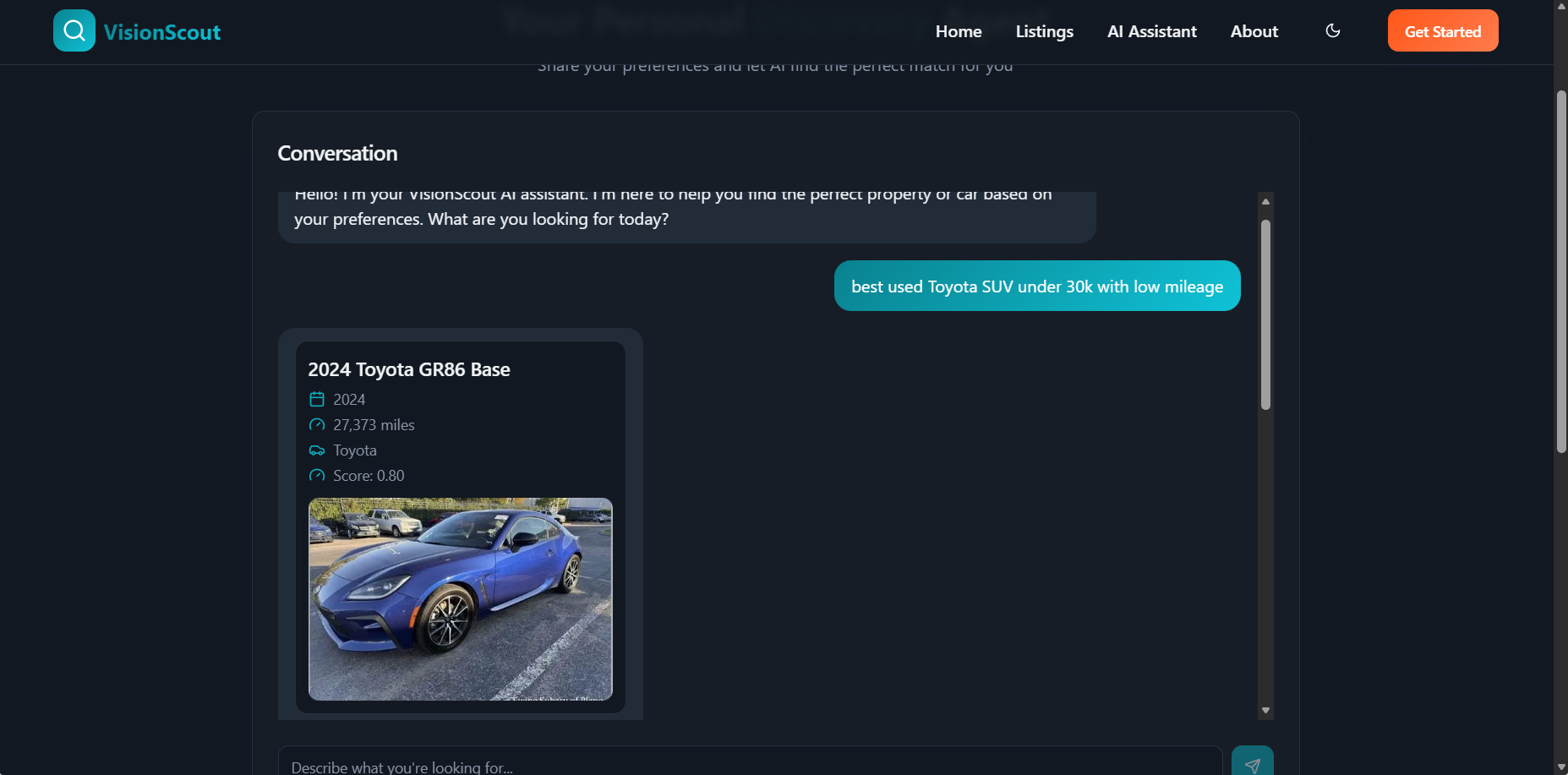Click the conversation scrollbar up arrow
This screenshot has width=1568, height=775.
[1265, 201]
